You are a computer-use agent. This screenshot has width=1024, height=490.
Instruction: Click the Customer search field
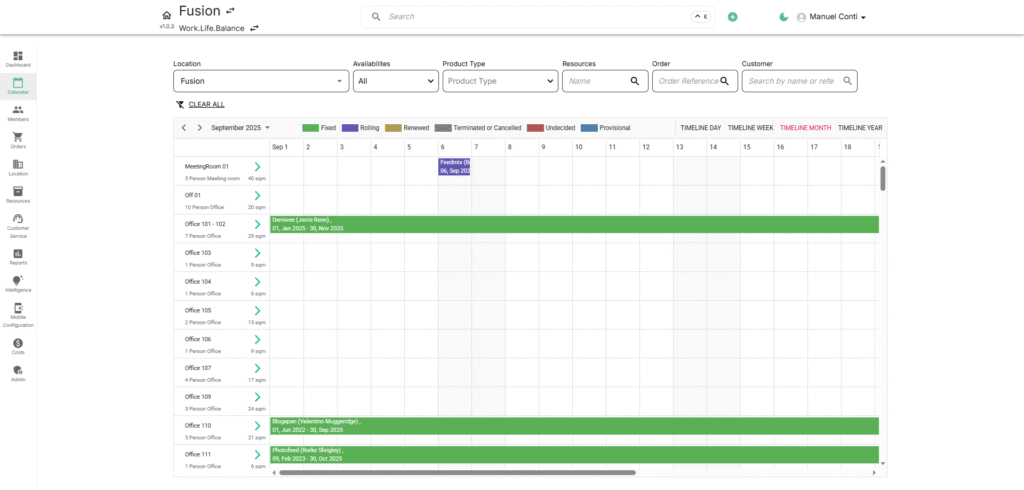point(793,81)
